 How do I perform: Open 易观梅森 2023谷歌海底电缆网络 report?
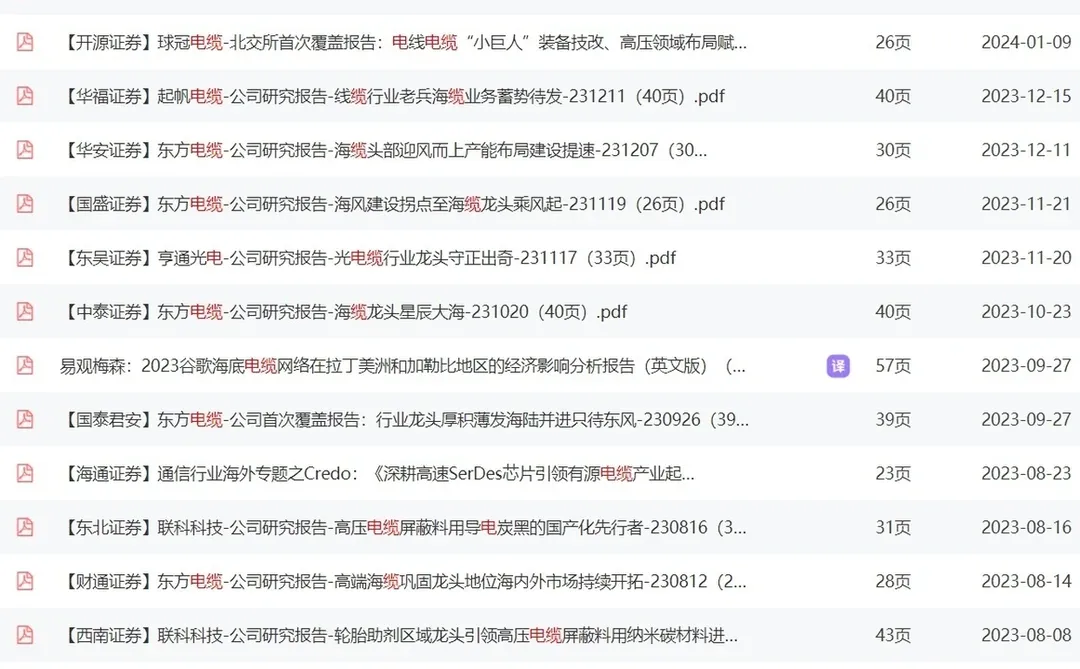(402, 366)
